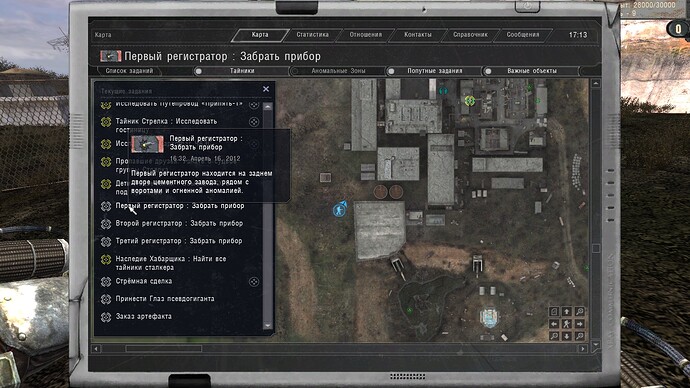Open the Статистика tab

pos(312,35)
